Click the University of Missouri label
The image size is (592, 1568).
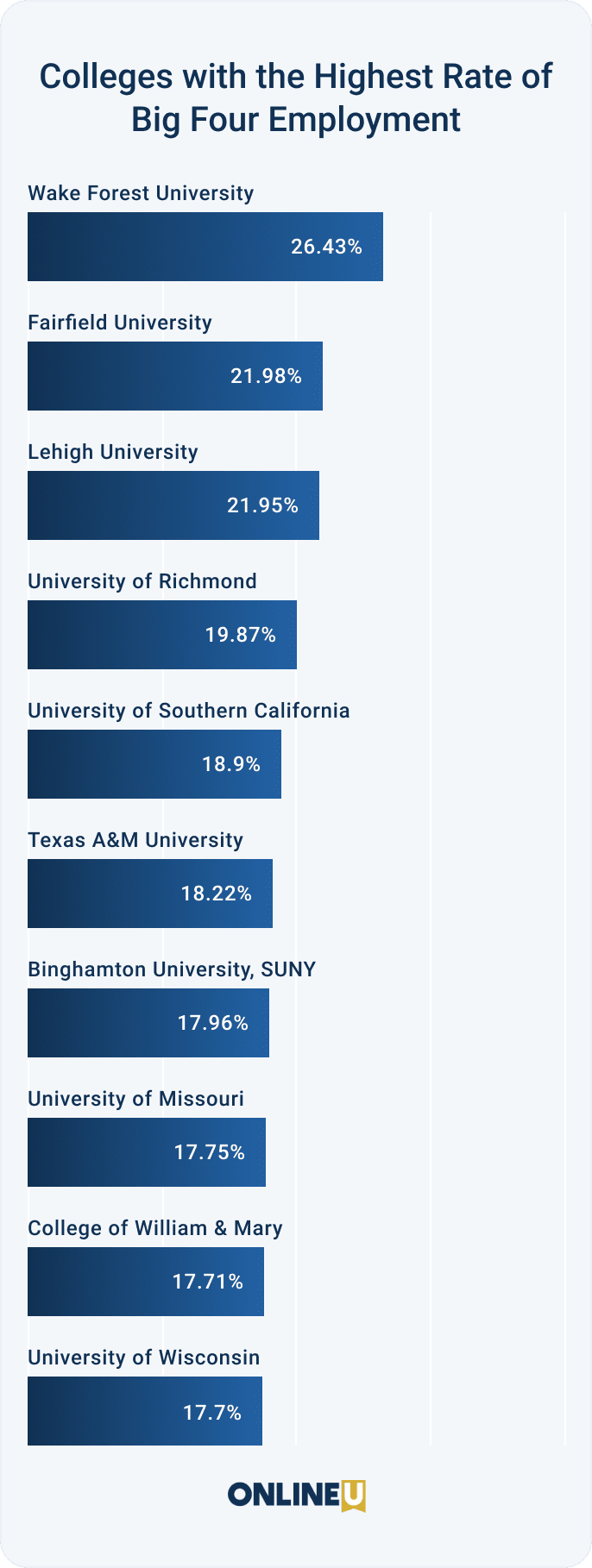click(135, 1099)
